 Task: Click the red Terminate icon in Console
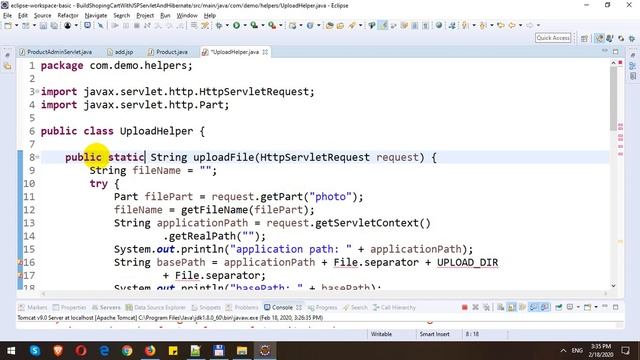click(464, 307)
